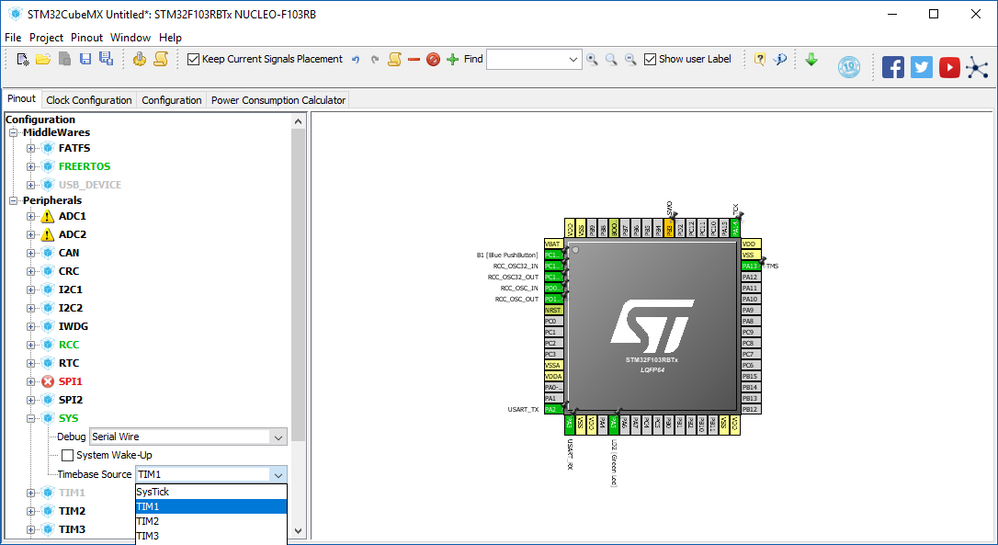Click the tree panel scroll-down arrow

[x=298, y=530]
